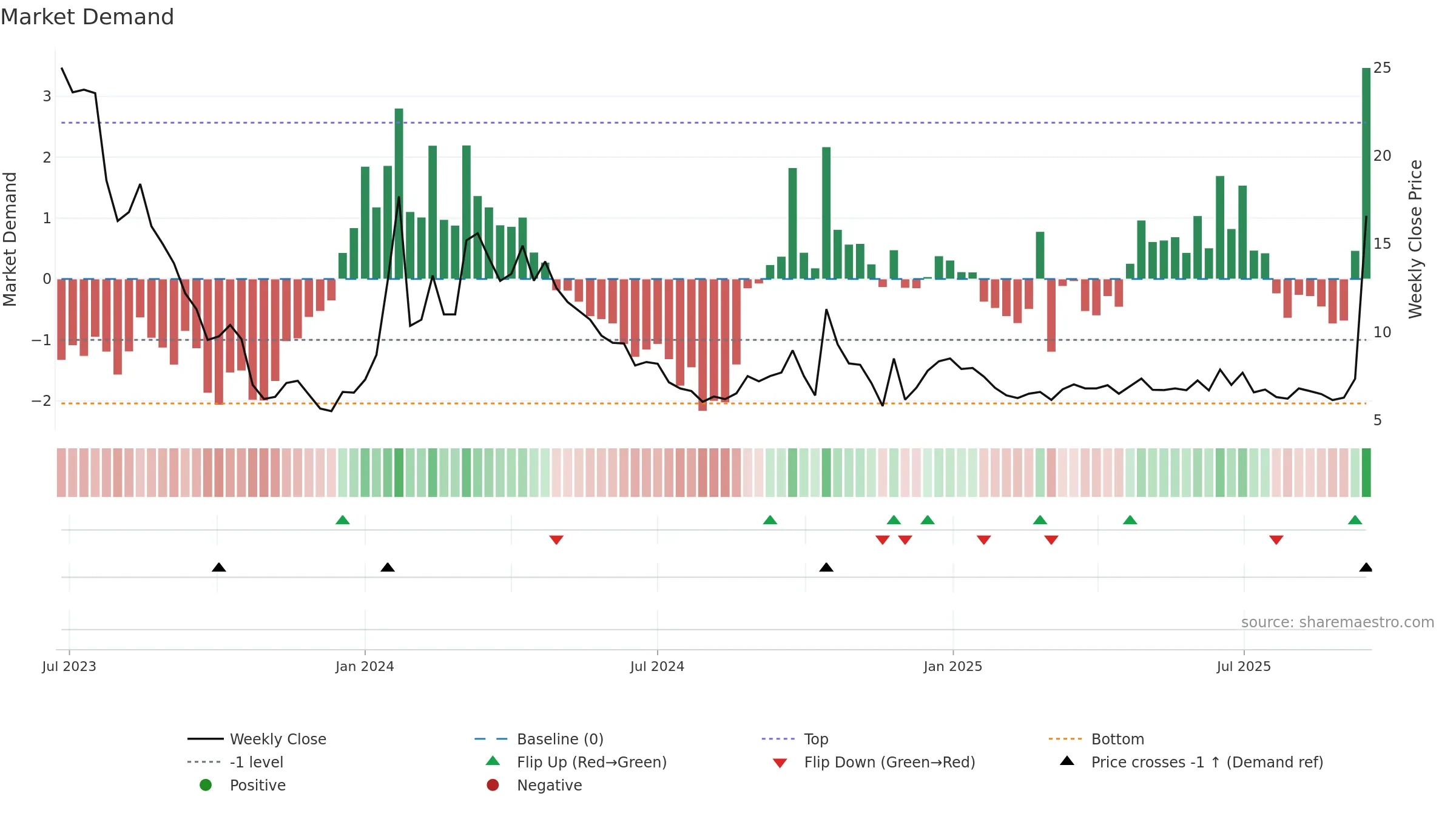Toggle the Bottom legend entry
Screen dimensions: 1456x819
(x=1096, y=739)
